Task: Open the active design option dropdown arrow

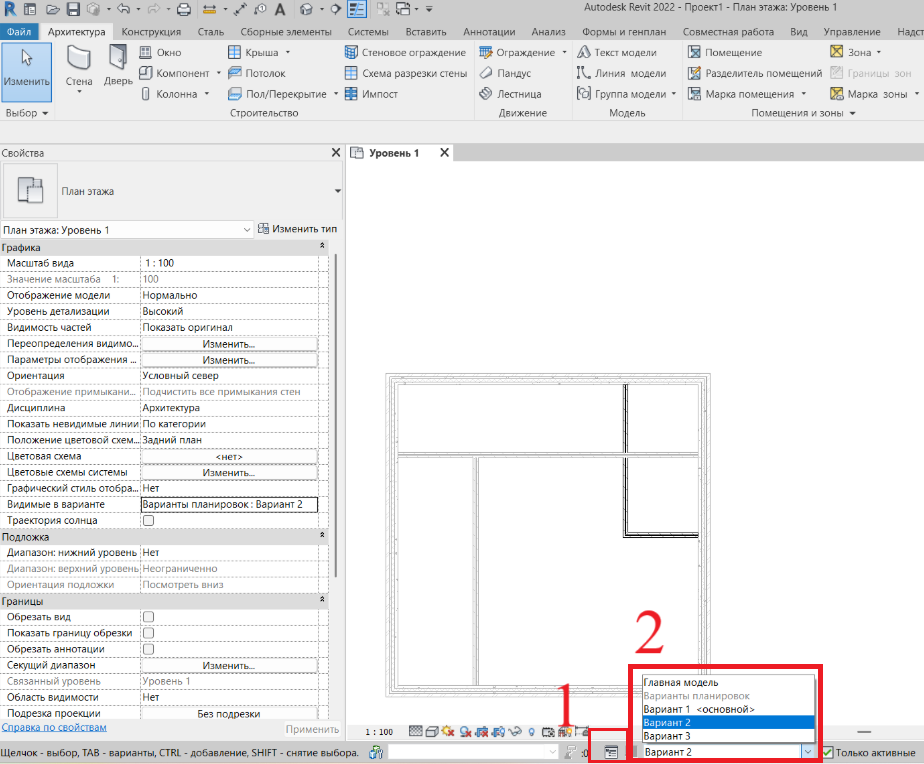Action: 808,752
